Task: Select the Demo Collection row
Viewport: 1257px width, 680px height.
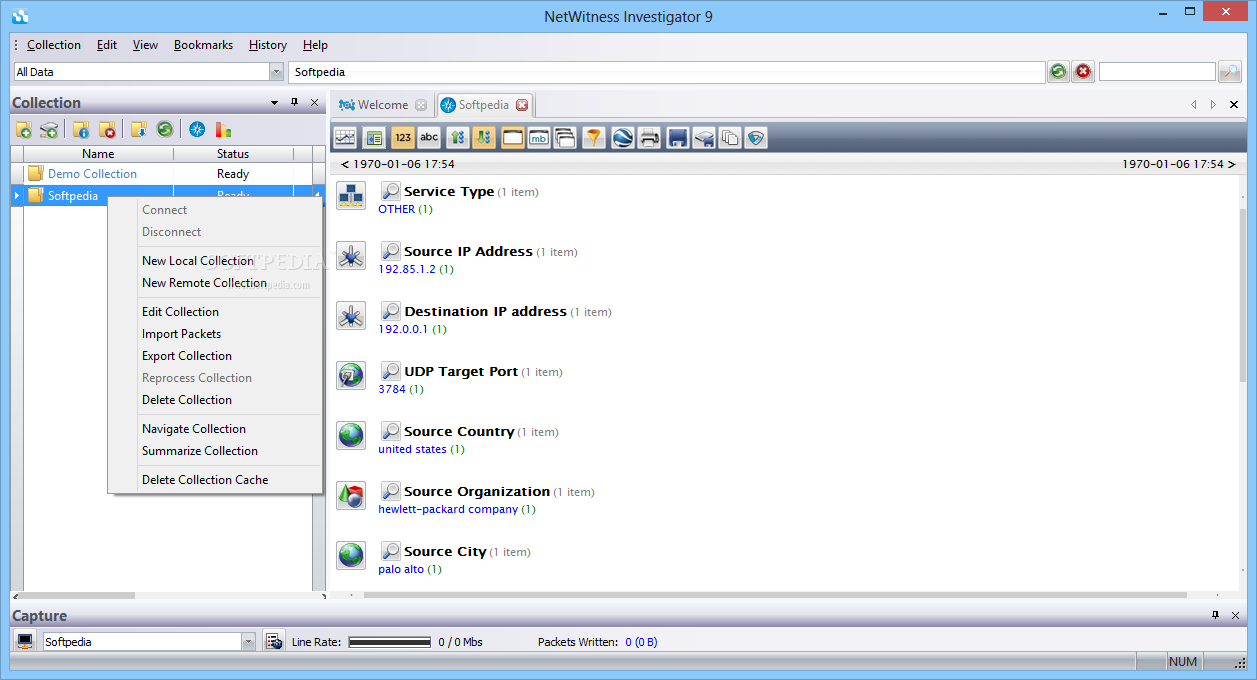Action: 168,174
